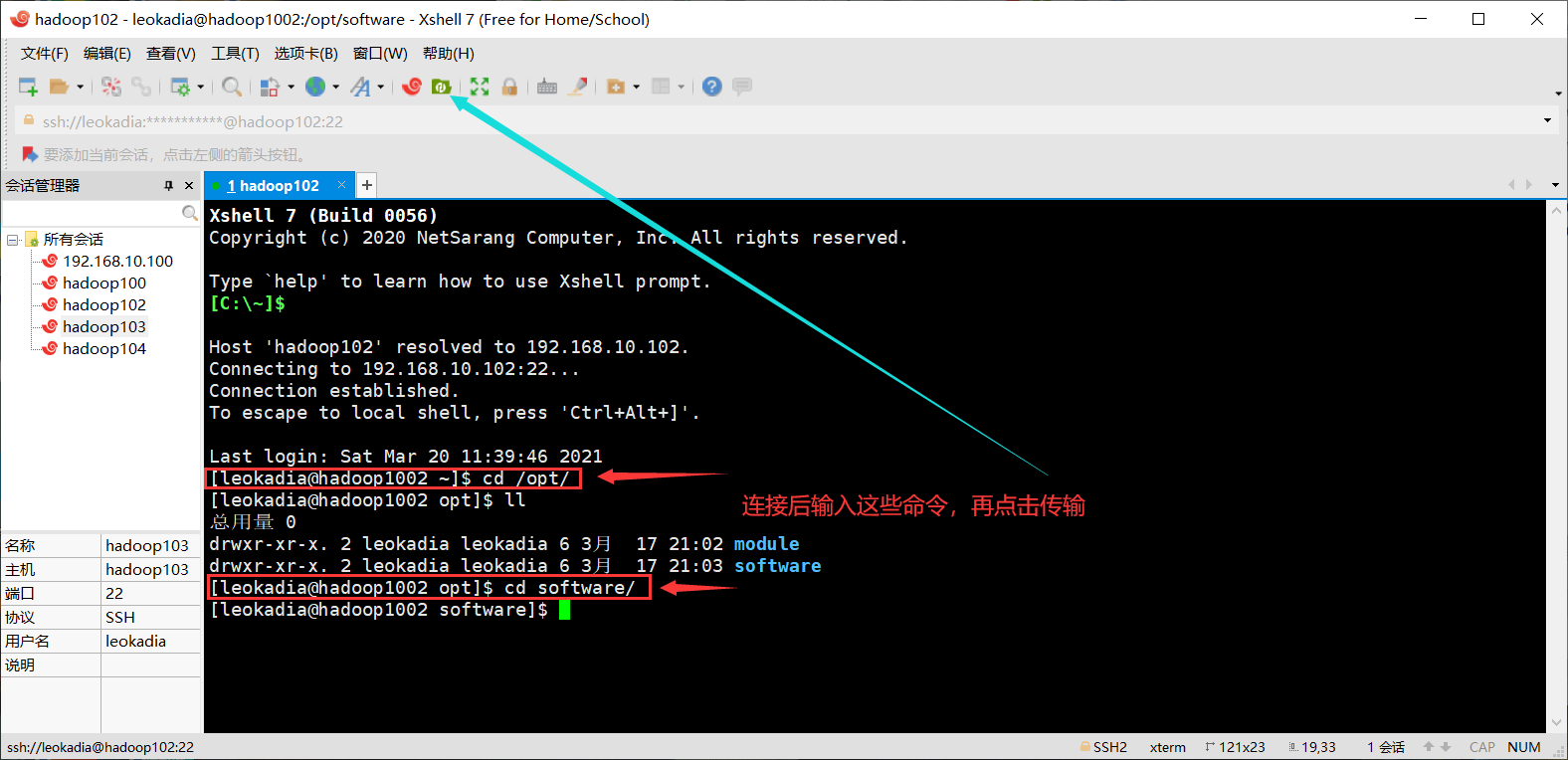Click the red Xshell swirl icon
This screenshot has height=760, width=1568.
coord(412,87)
